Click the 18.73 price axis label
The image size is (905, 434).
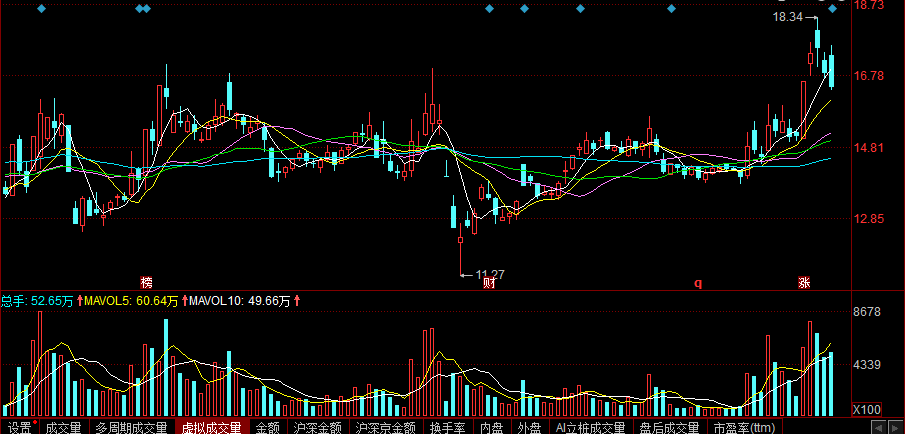pos(869,5)
